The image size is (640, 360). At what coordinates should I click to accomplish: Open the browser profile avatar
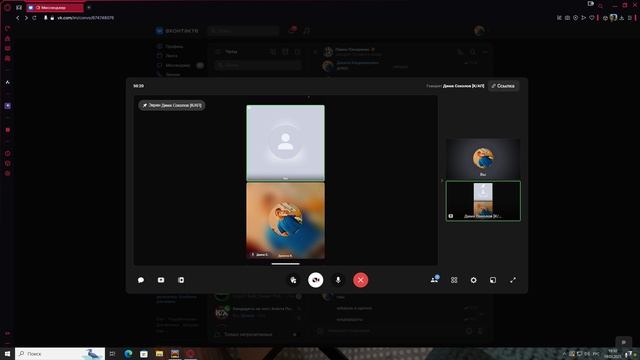click(613, 18)
